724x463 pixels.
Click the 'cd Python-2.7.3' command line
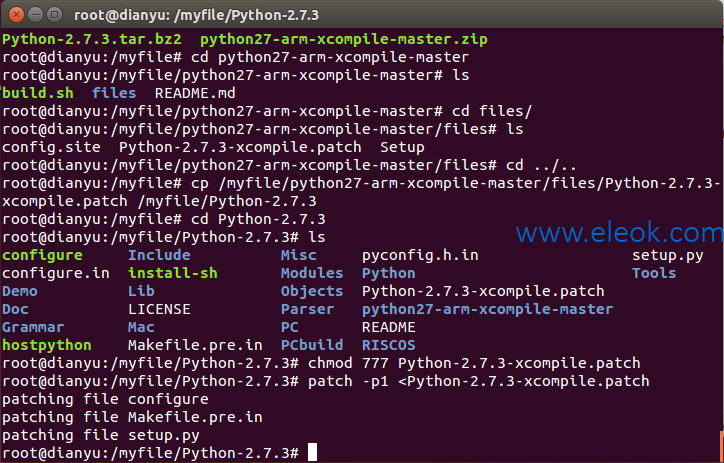coord(164,219)
